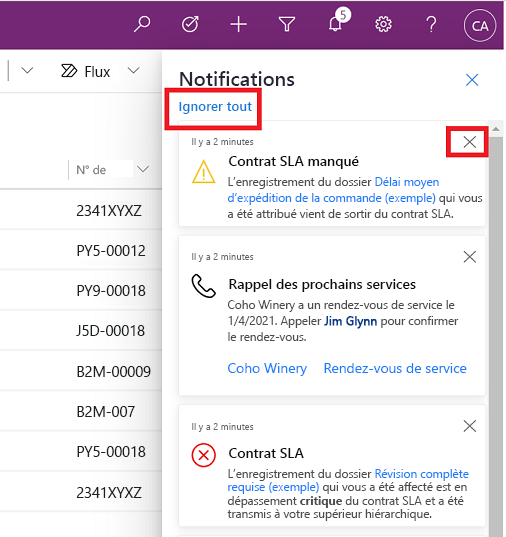This screenshot has height=537, width=506.
Task: Click the Contrat SLA manqué title
Action: coord(294,161)
